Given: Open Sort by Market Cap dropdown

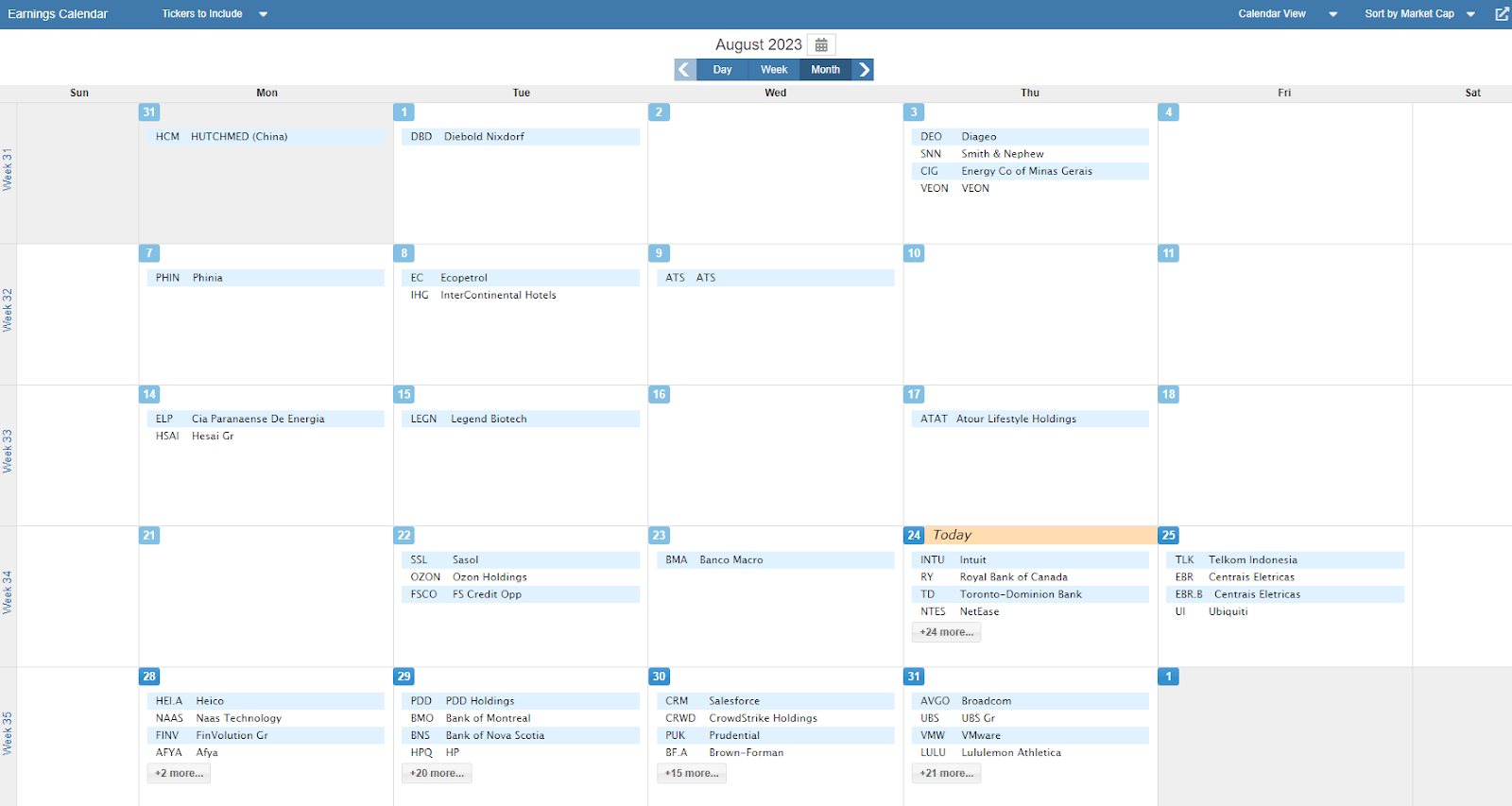Looking at the screenshot, I should pyautogui.click(x=1419, y=14).
